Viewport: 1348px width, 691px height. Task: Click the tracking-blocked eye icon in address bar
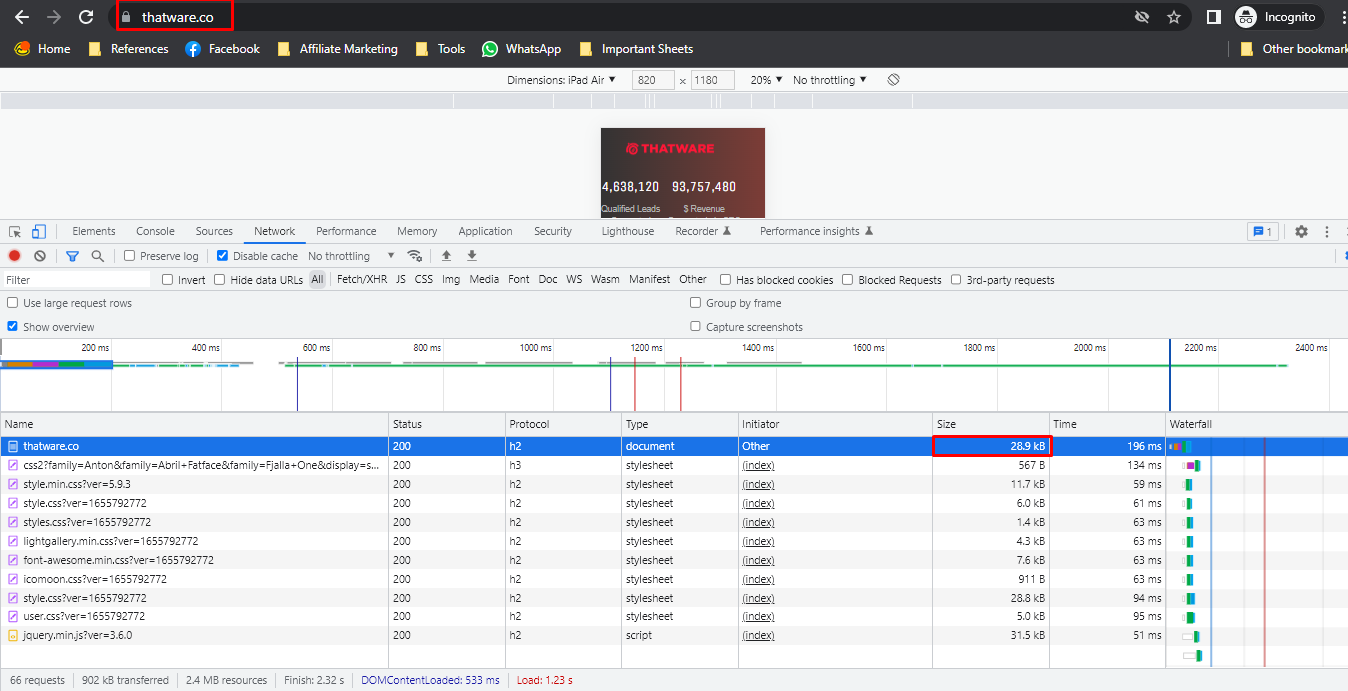click(1142, 17)
